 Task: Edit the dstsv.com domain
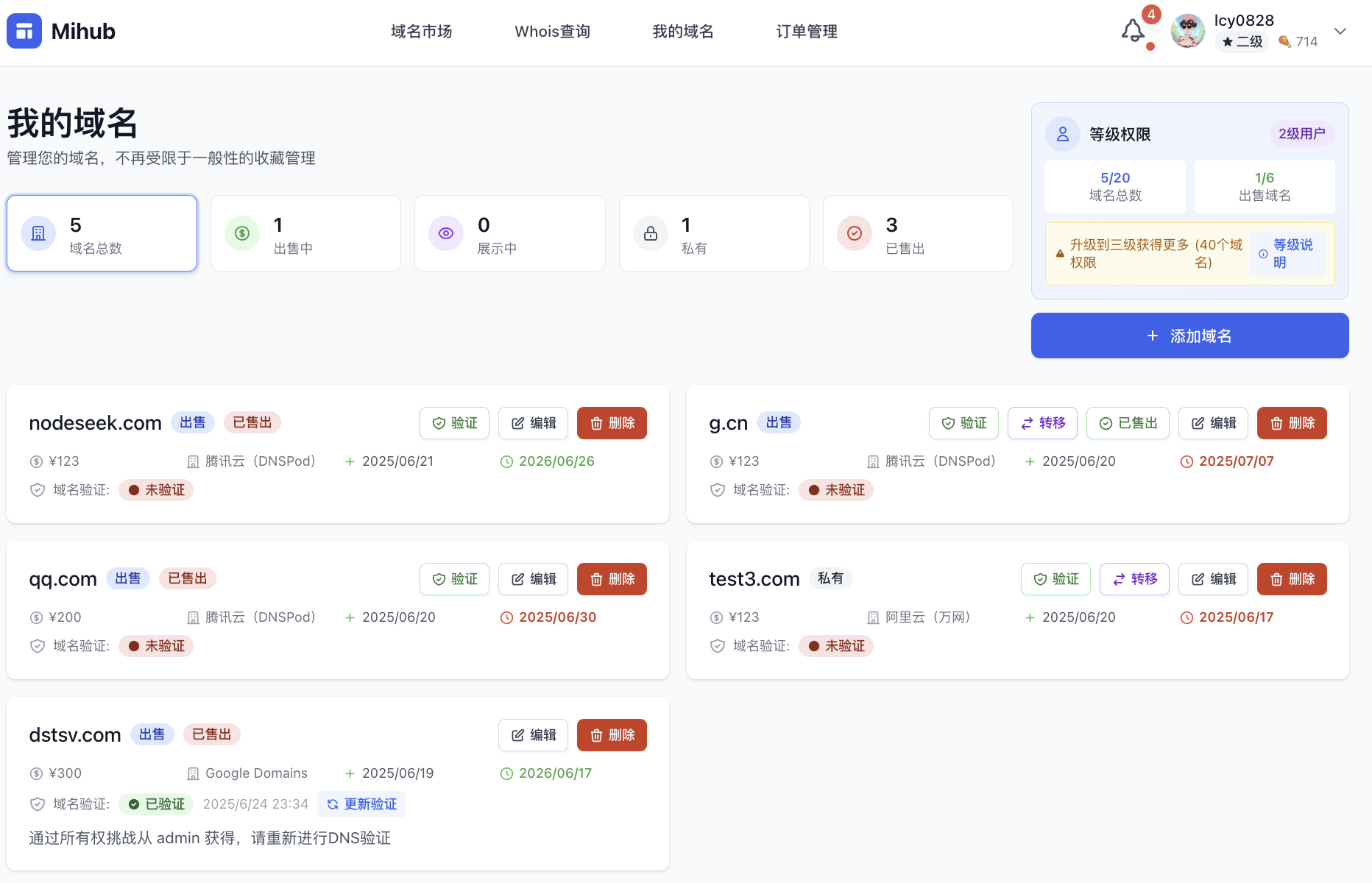(533, 735)
